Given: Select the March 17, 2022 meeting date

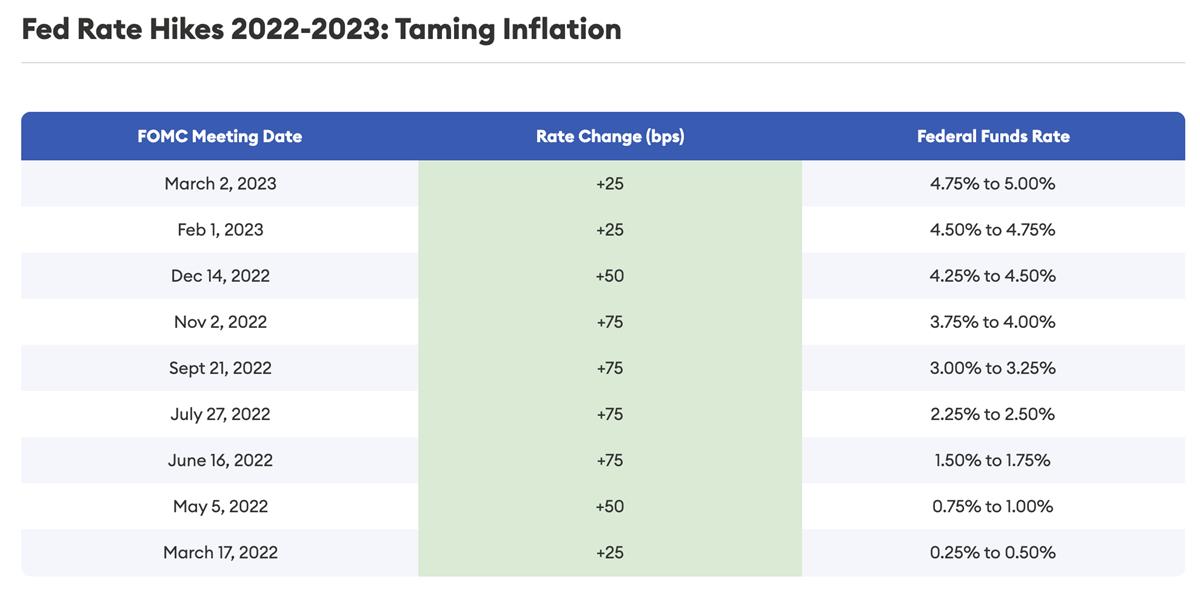Looking at the screenshot, I should coord(220,552).
